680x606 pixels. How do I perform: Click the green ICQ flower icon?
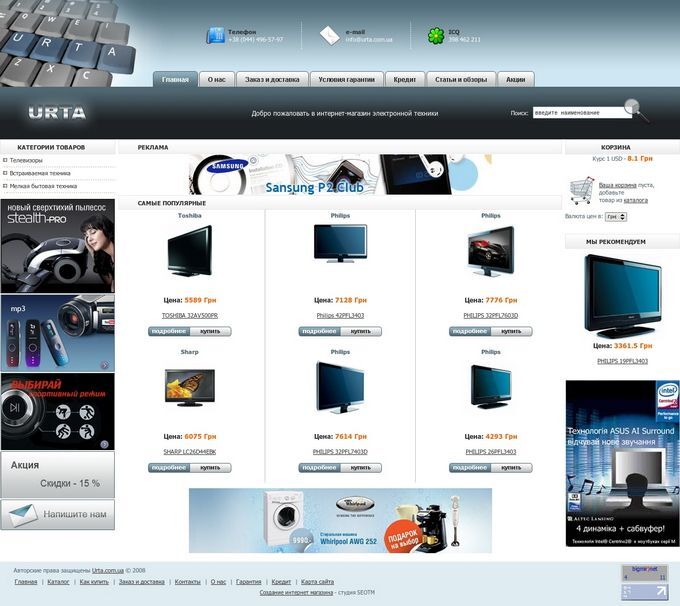click(436, 36)
